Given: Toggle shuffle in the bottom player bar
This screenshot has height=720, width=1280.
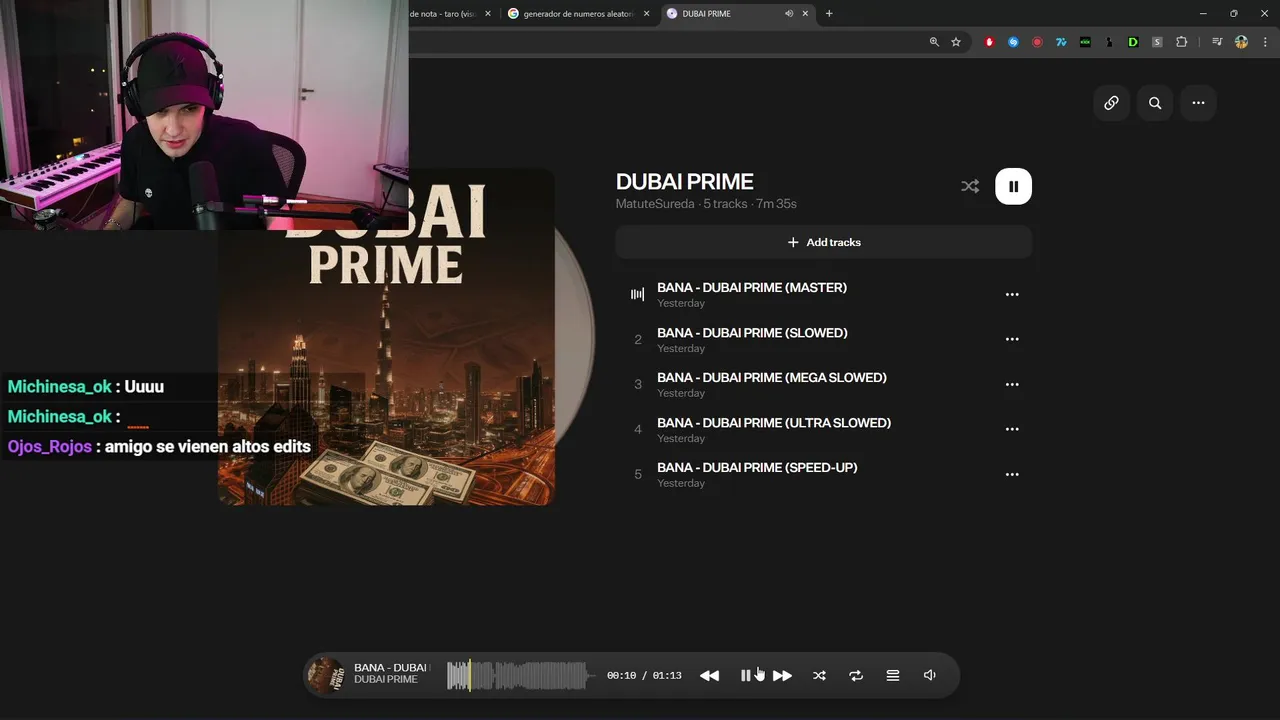Looking at the screenshot, I should (x=819, y=676).
